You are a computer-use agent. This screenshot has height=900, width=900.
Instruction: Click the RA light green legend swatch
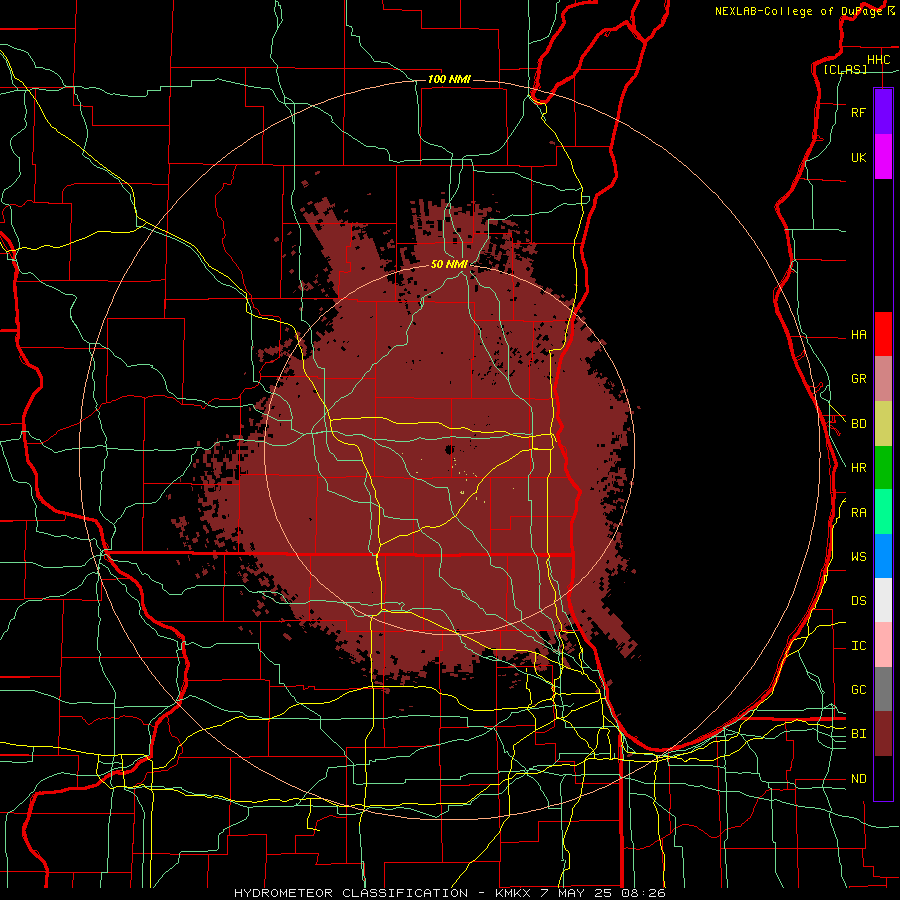(883, 512)
